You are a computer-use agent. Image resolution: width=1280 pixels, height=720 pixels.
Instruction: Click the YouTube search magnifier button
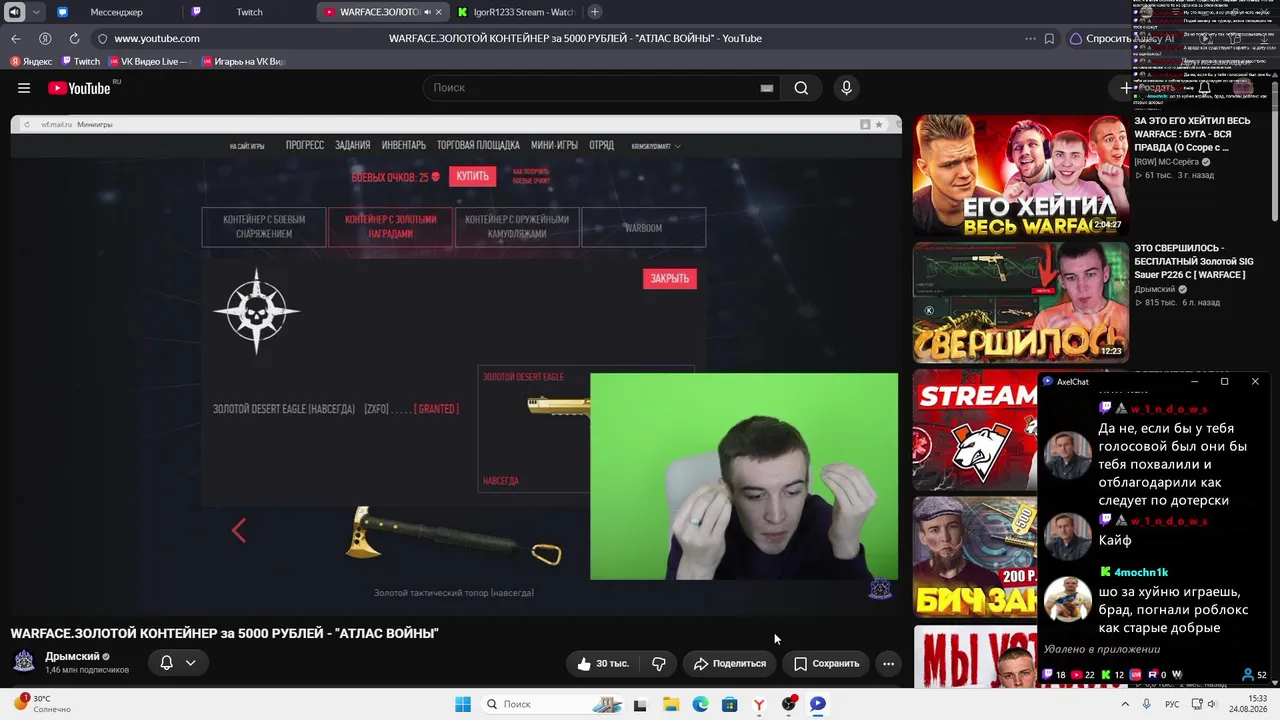coord(801,88)
